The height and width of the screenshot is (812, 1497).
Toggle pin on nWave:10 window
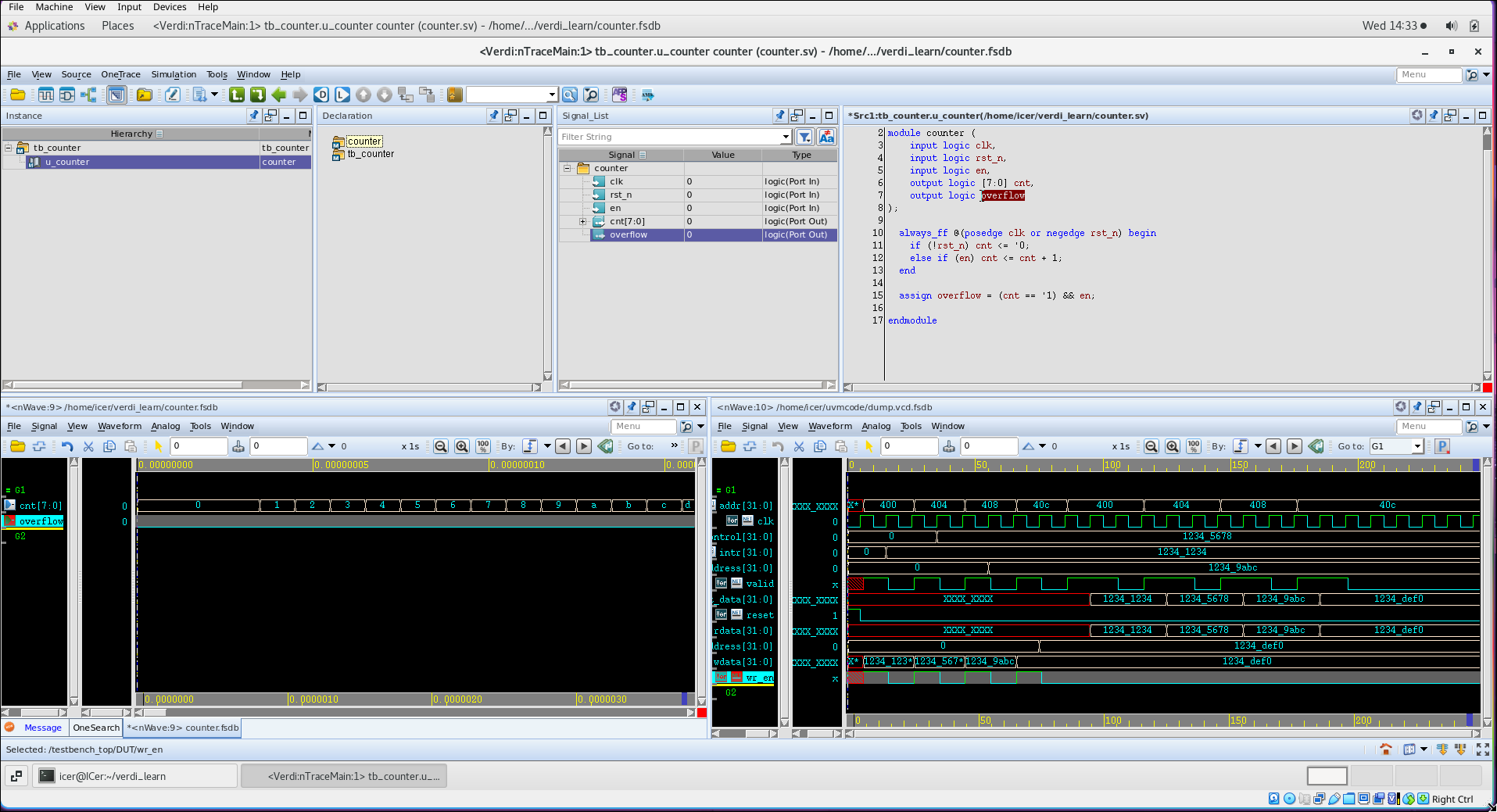coord(1417,407)
